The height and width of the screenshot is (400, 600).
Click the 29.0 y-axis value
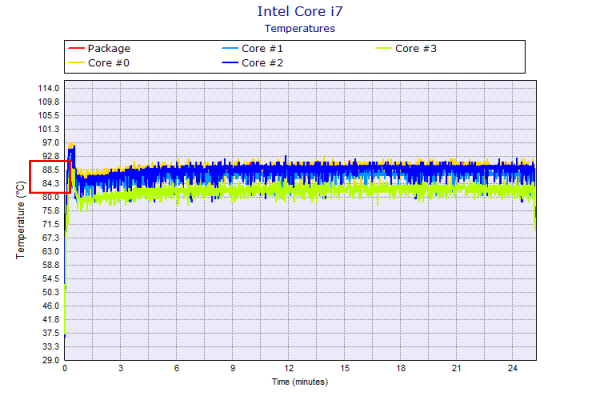tap(51, 360)
